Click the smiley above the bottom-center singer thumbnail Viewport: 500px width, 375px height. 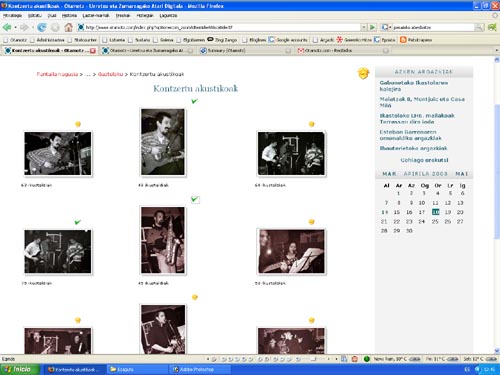(195, 297)
